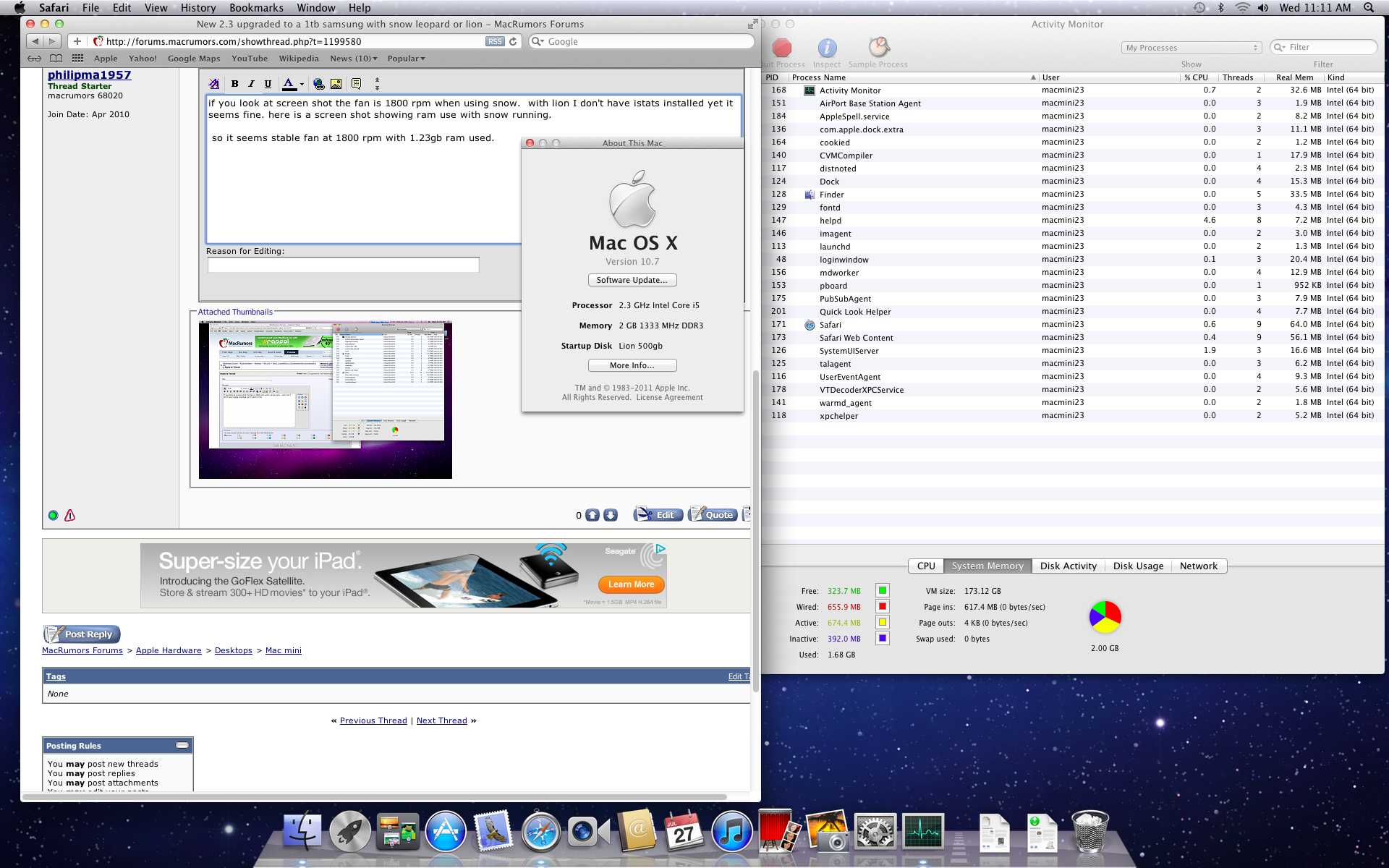The image size is (1389, 868).
Task: Click the insert image icon
Action: (x=336, y=84)
